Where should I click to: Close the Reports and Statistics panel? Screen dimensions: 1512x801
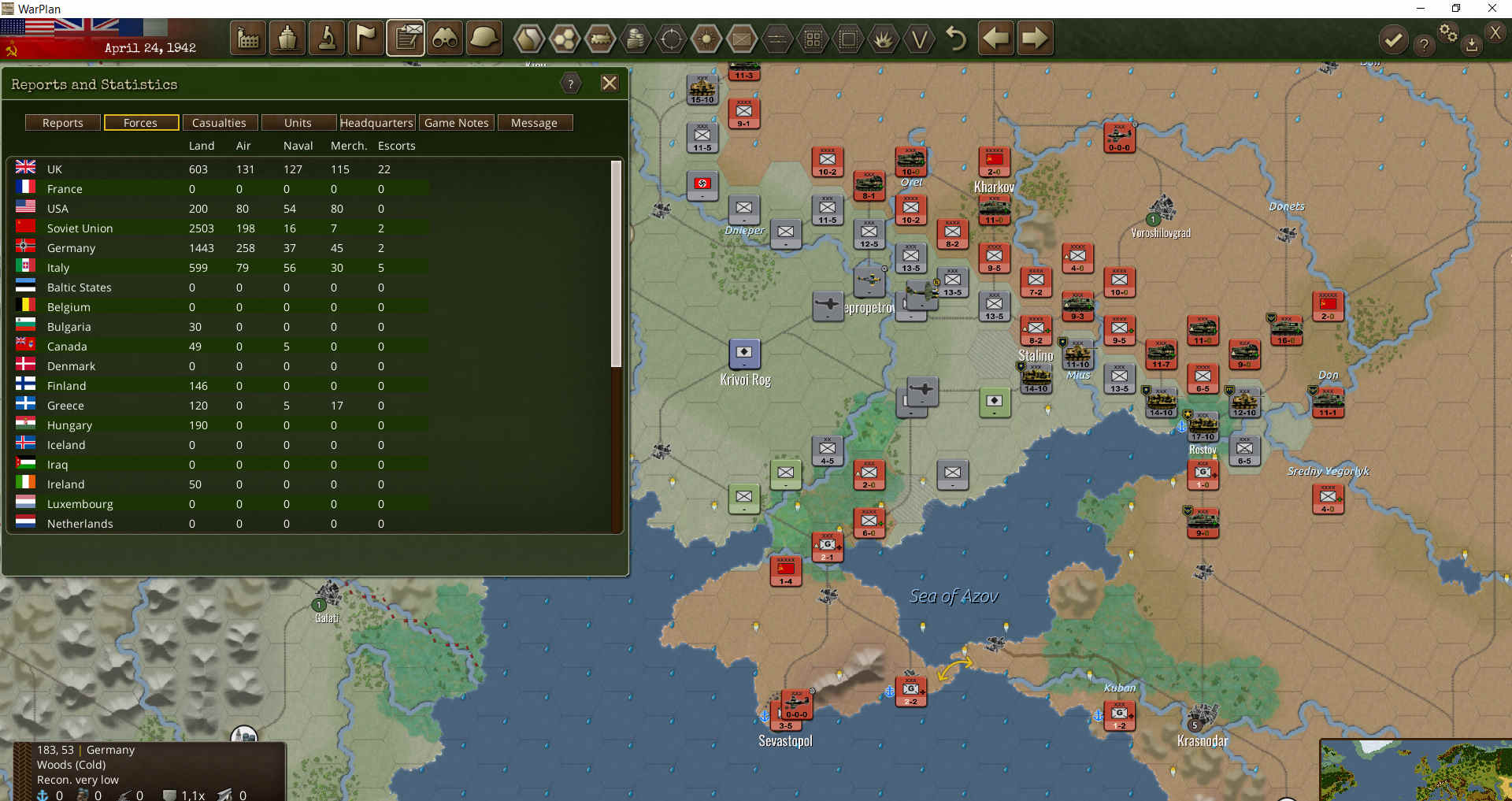coord(609,83)
